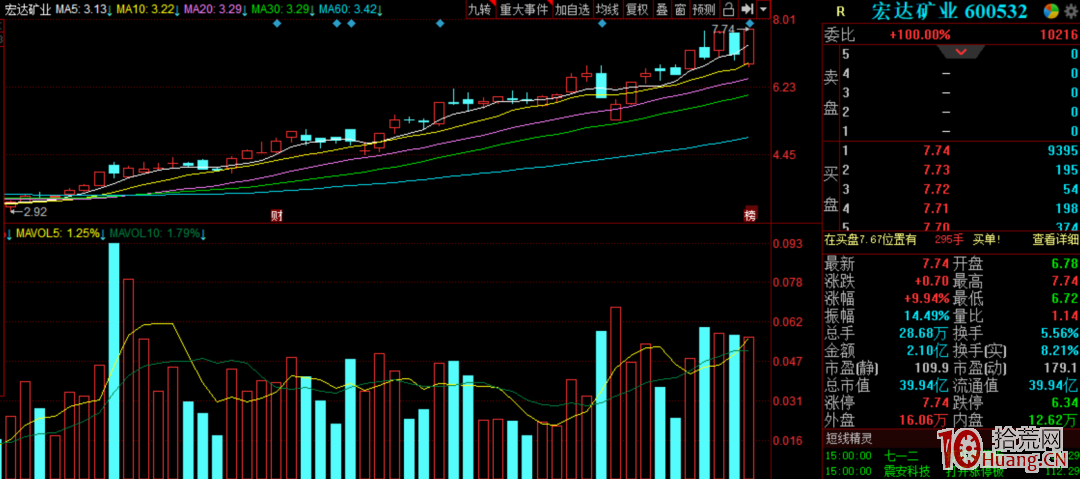Viewport: 1080px width, 479px height.
Task: Click 加自选 to add to watchlist
Action: tap(573, 10)
